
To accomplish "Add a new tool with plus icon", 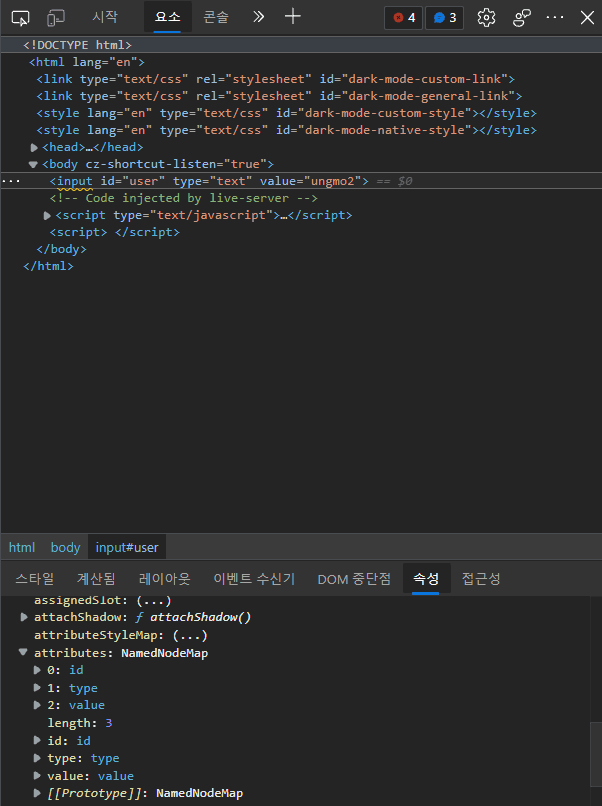I will click(x=292, y=17).
